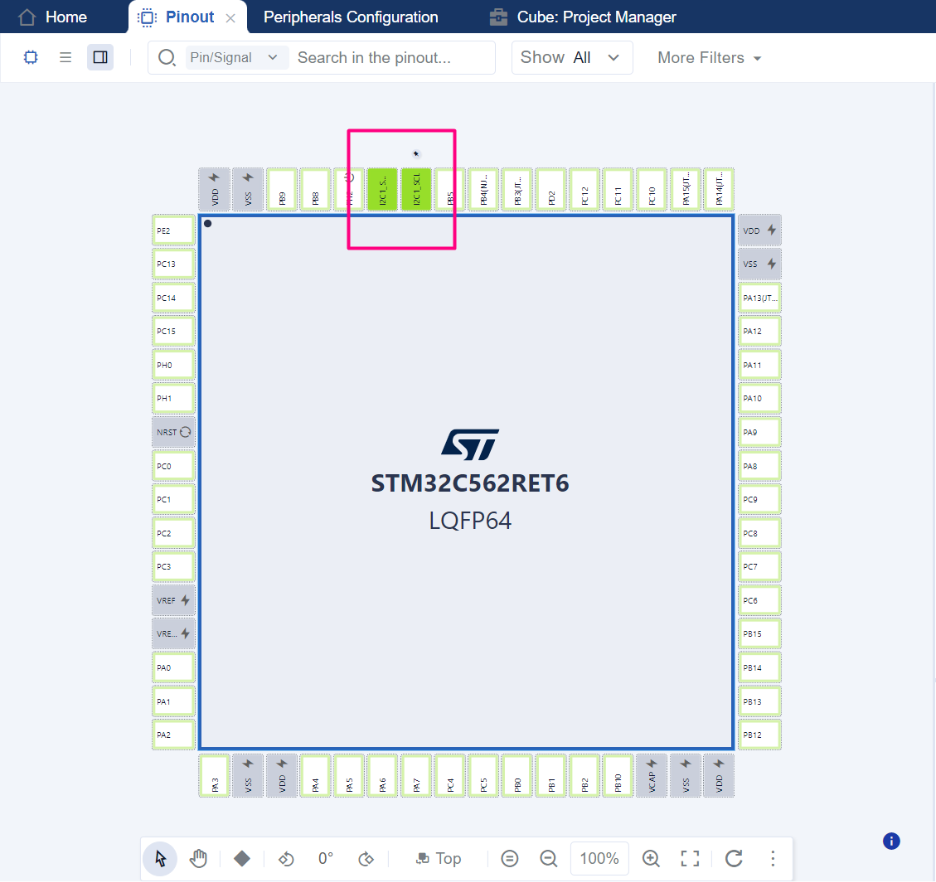The height and width of the screenshot is (882, 936).
Task: Open the Pin/Signal search type dropdown
Action: coord(236,58)
